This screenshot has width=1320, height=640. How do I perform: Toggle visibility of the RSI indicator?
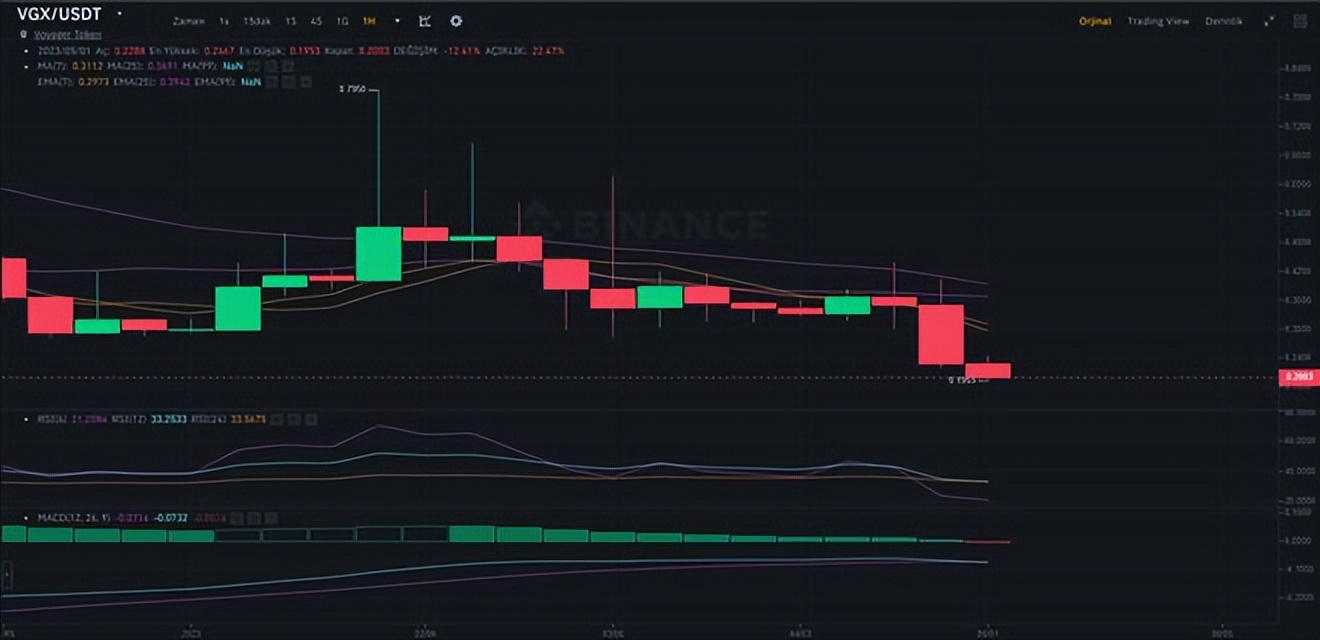click(x=277, y=420)
